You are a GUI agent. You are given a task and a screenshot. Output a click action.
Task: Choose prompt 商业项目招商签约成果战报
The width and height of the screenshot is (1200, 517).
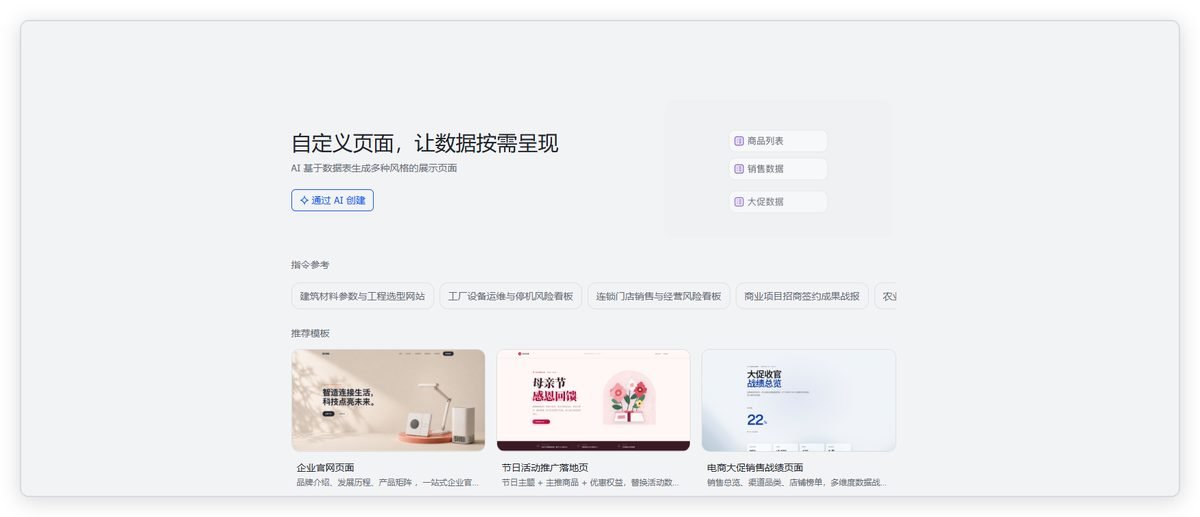tap(802, 296)
